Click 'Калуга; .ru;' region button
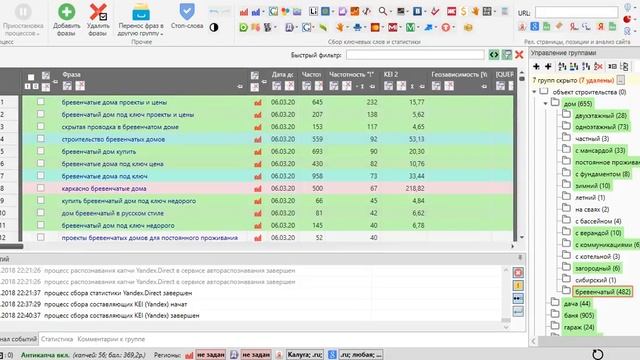 304,354
